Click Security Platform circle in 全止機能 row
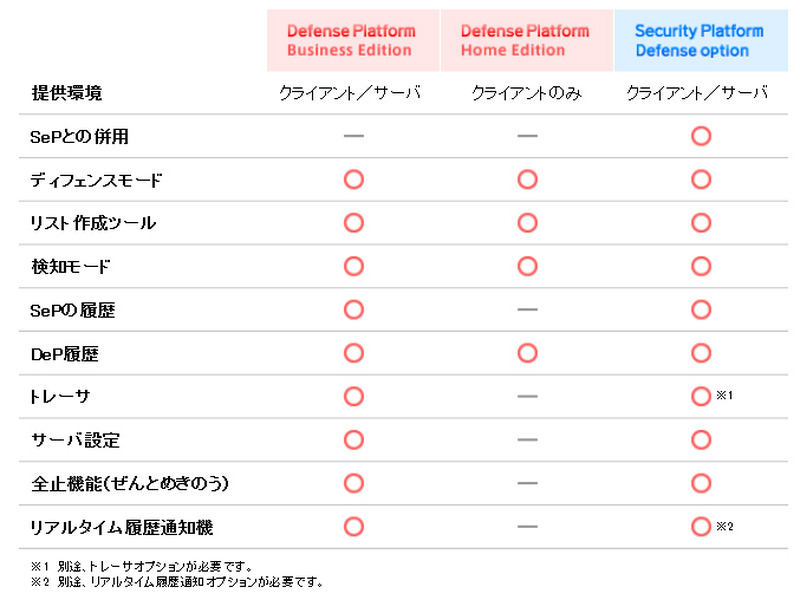The width and height of the screenshot is (800, 600). tap(701, 483)
